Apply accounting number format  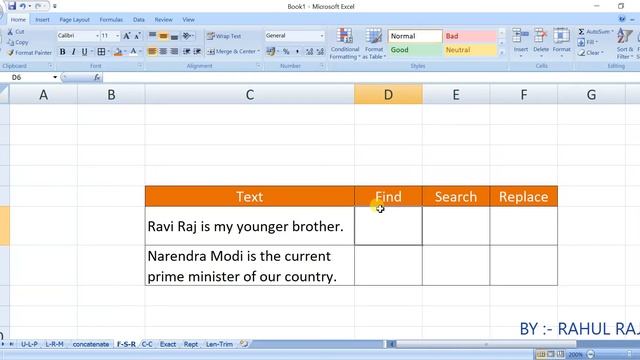(x=270, y=51)
